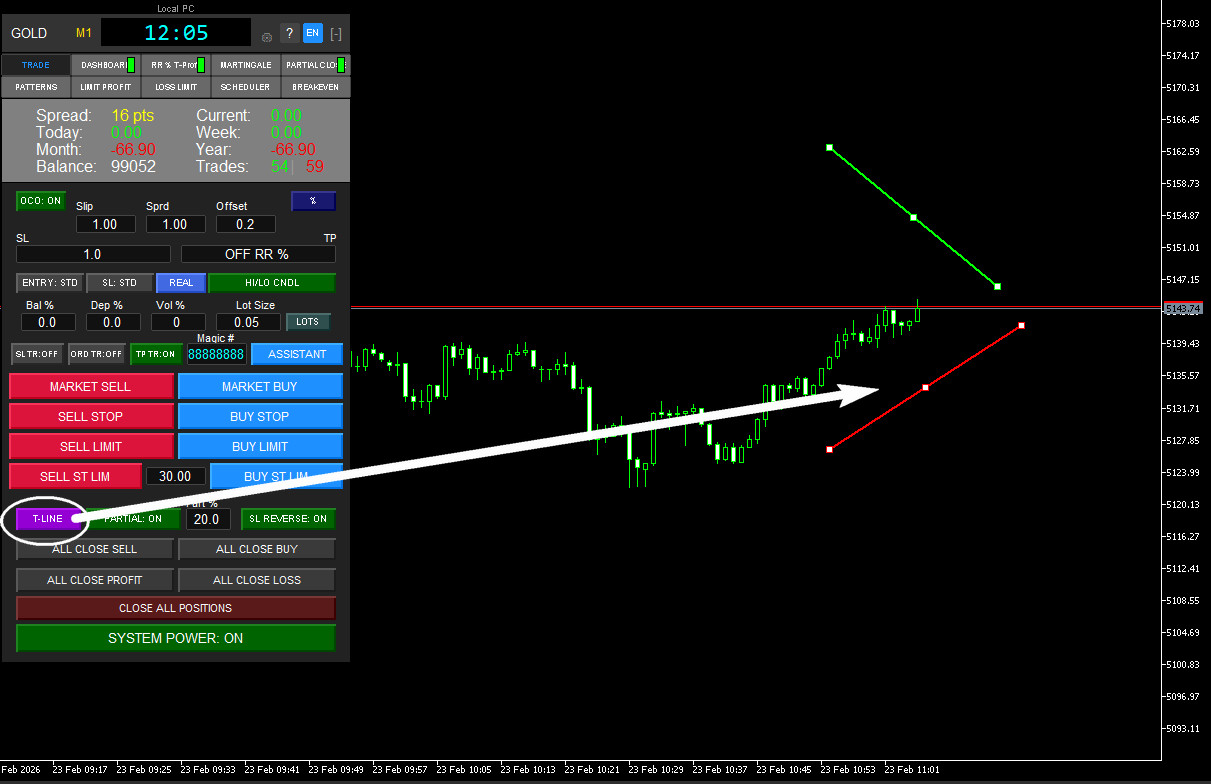Screen dimensions: 1211x784
Task: Click the small gear settings icon
Action: [x=266, y=37]
